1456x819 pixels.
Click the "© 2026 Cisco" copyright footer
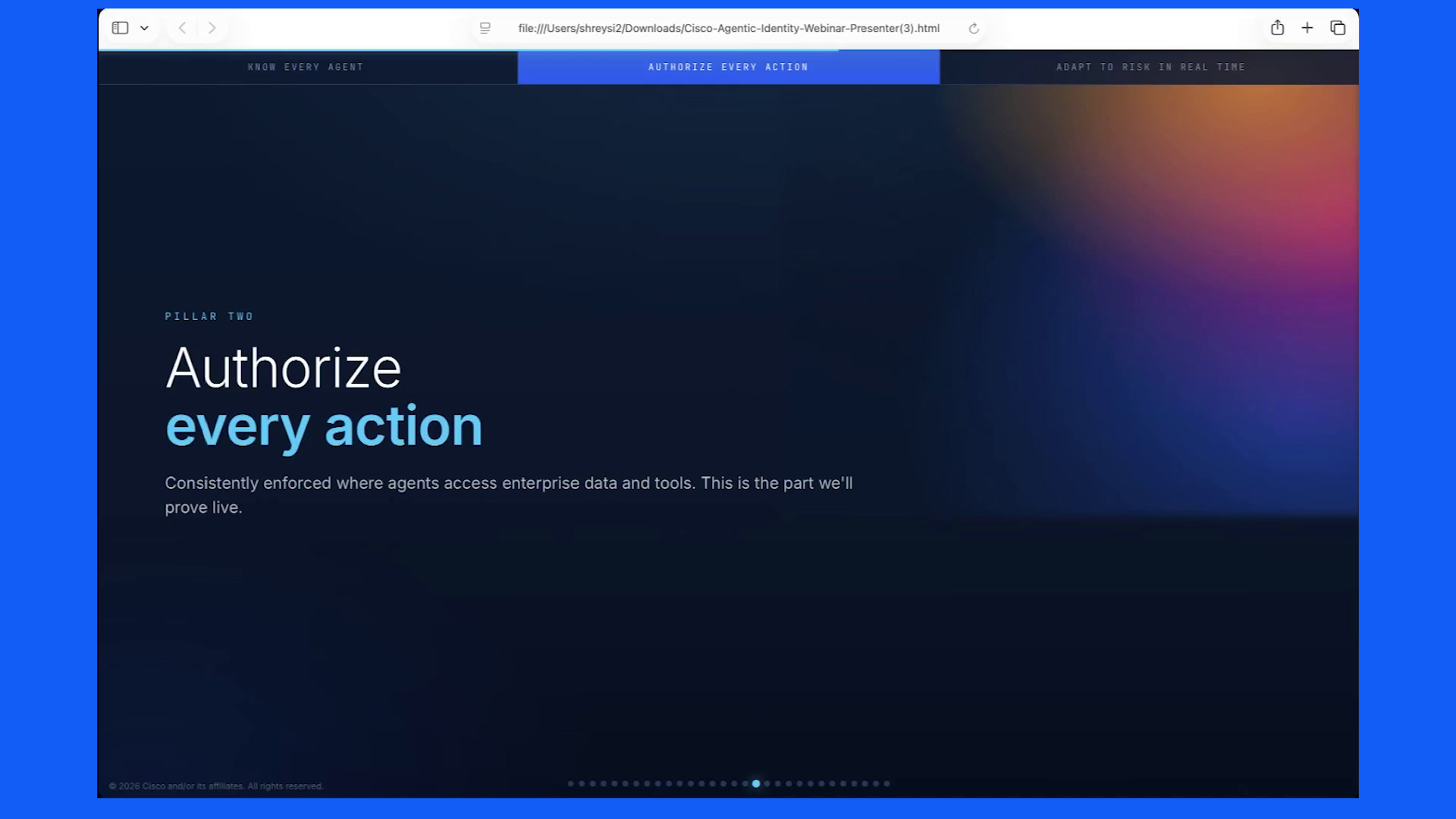pyautogui.click(x=216, y=786)
